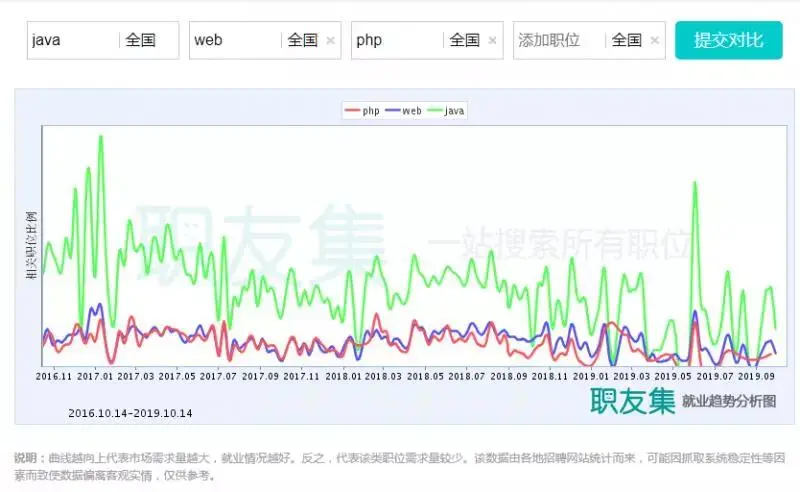Click the 2017.07 axis label
The height and width of the screenshot is (492, 800).
point(218,377)
